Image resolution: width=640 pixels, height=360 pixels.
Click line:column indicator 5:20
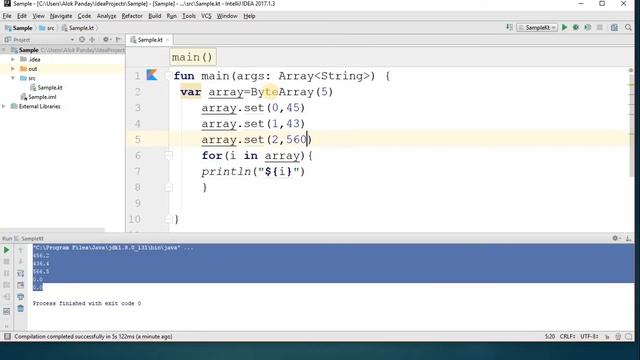[x=549, y=336]
